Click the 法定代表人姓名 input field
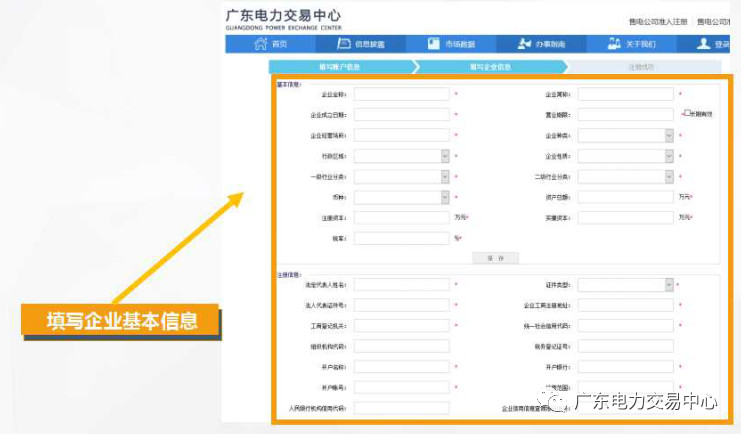 coord(401,285)
